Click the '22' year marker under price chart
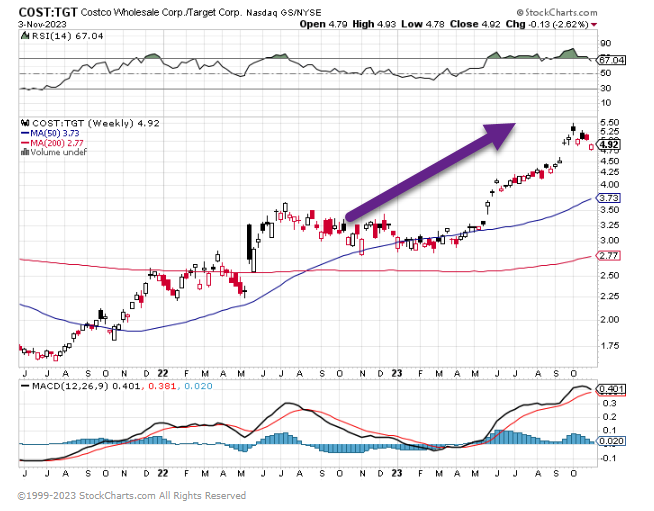 click(163, 373)
